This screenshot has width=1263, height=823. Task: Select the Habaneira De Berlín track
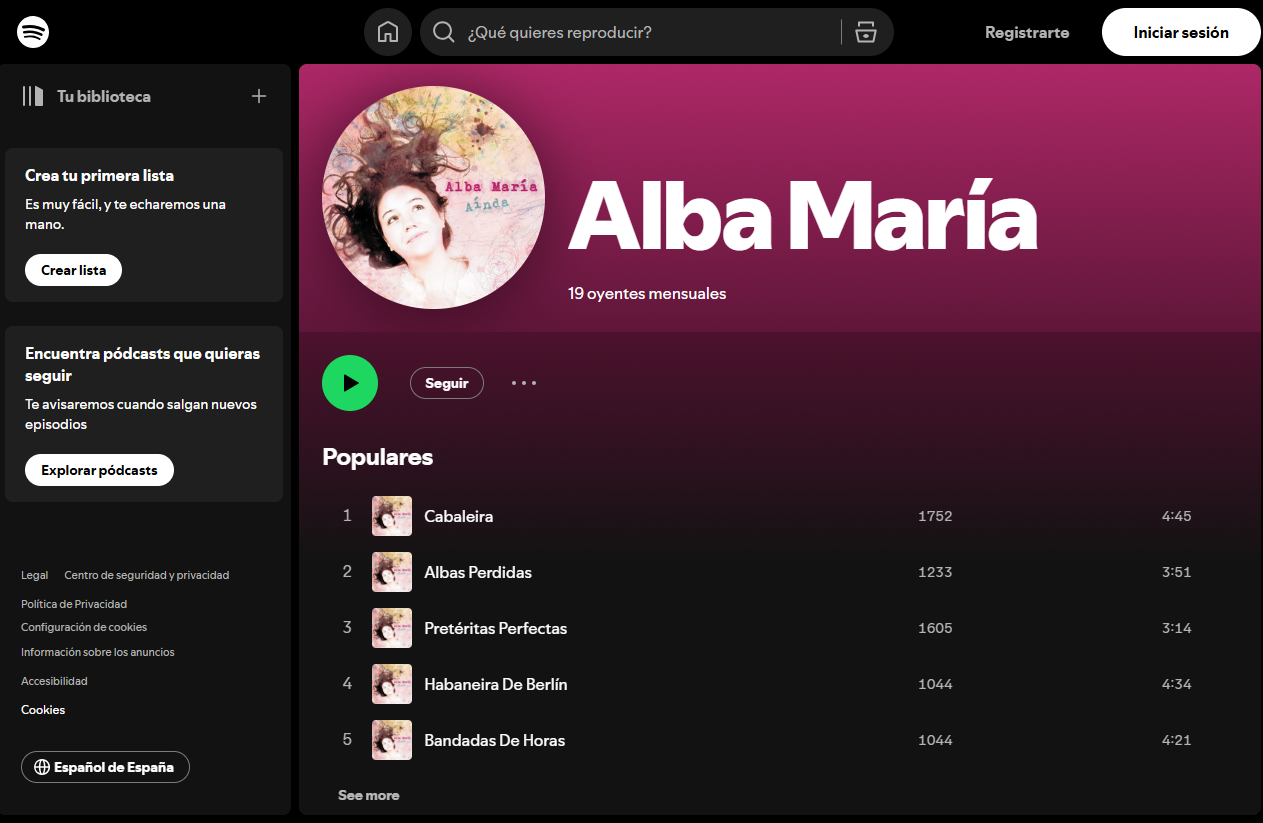tap(496, 684)
